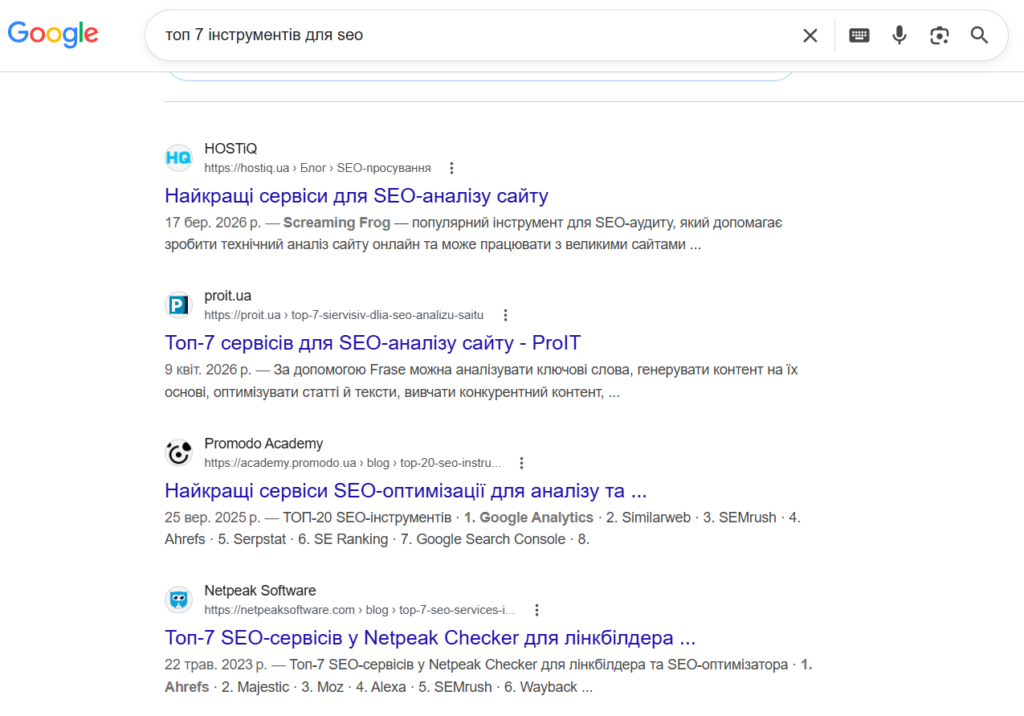1024x716 pixels.
Task: Submit search with the magnifying glass icon
Action: tap(979, 35)
